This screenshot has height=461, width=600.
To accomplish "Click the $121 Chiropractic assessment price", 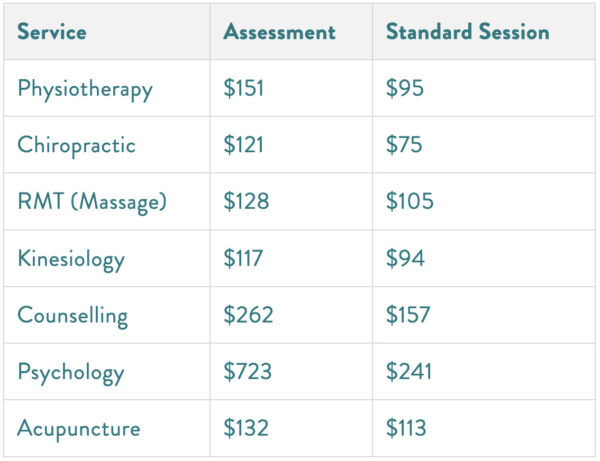I will point(244,145).
